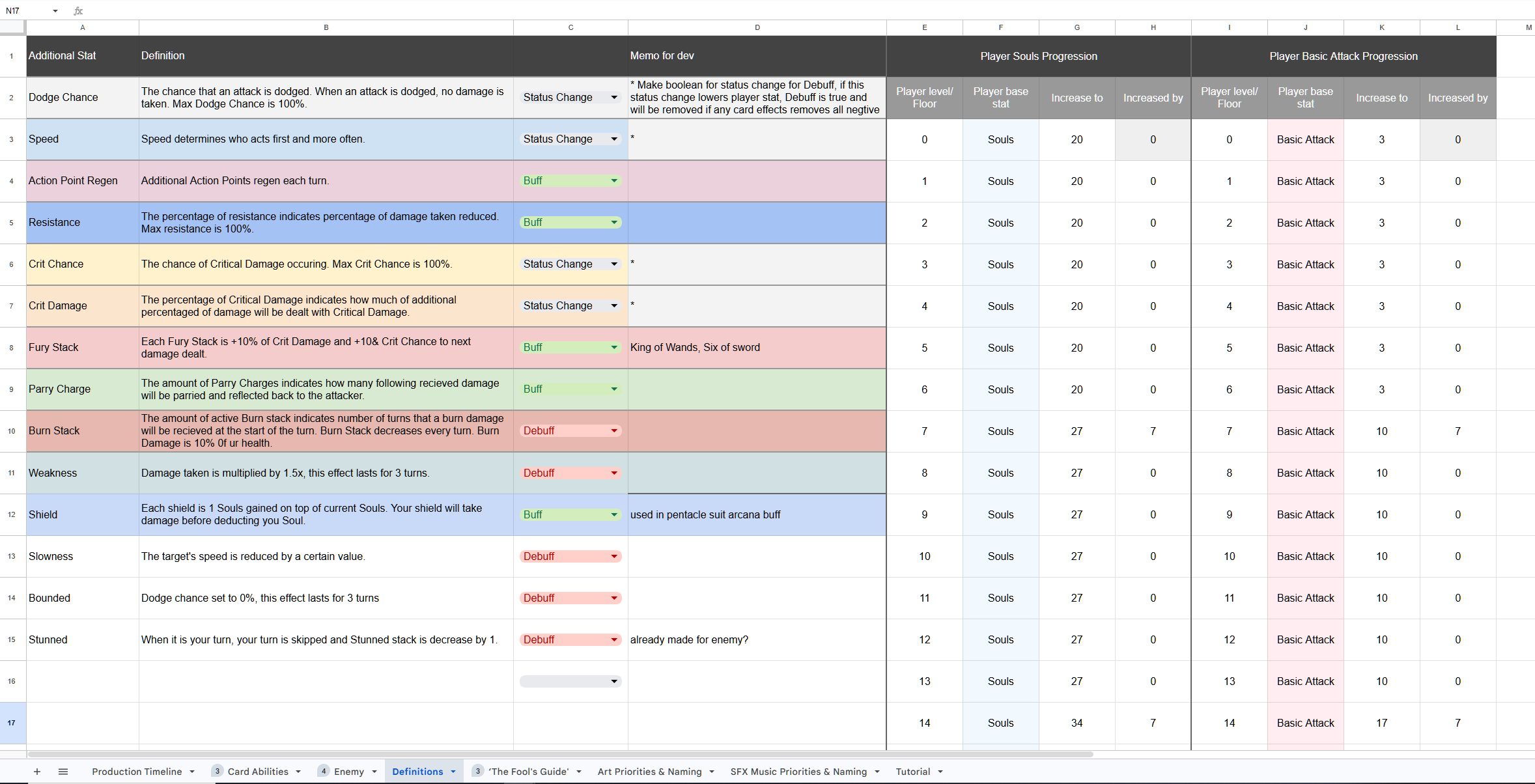Select 'Additional Stat' header cell
The width and height of the screenshot is (1535, 784).
(83, 56)
